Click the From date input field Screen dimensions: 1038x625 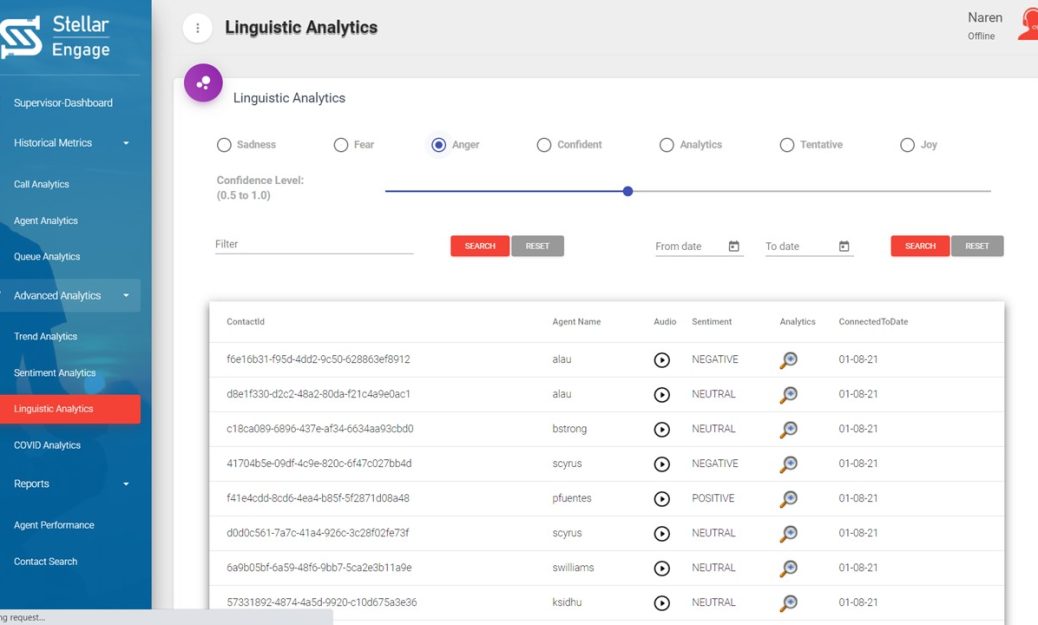699,246
